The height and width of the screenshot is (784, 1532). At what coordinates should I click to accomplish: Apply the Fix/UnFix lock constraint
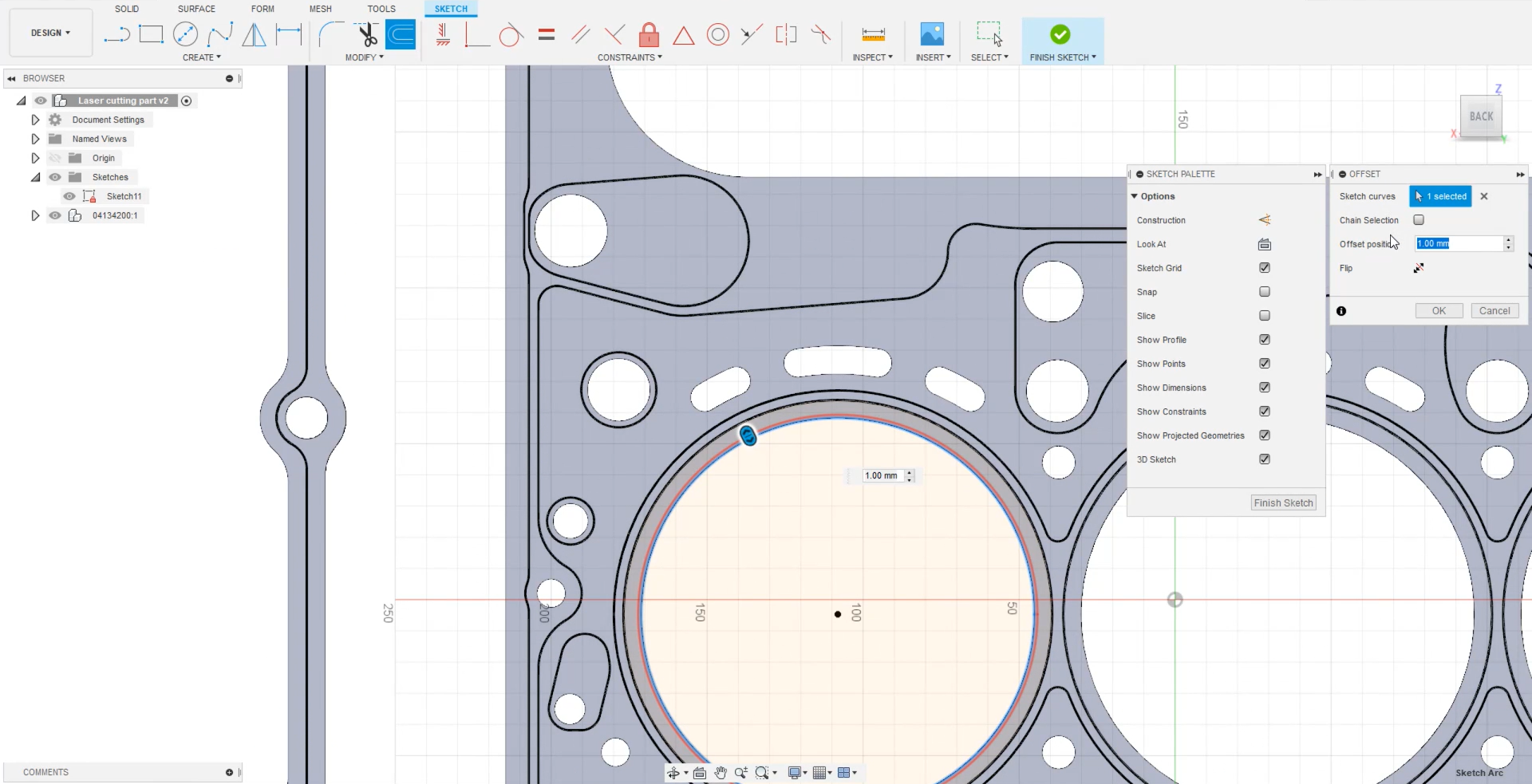(649, 34)
